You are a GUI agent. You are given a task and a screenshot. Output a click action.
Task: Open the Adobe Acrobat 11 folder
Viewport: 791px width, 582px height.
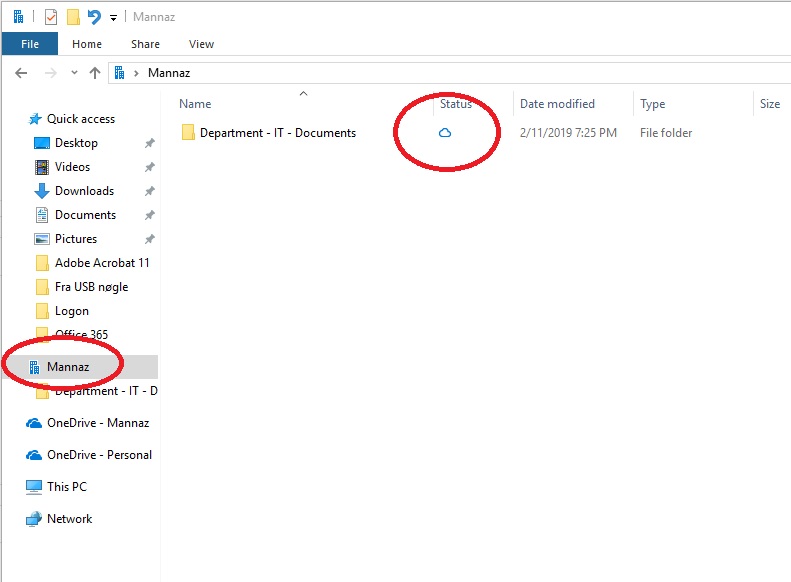click(102, 263)
